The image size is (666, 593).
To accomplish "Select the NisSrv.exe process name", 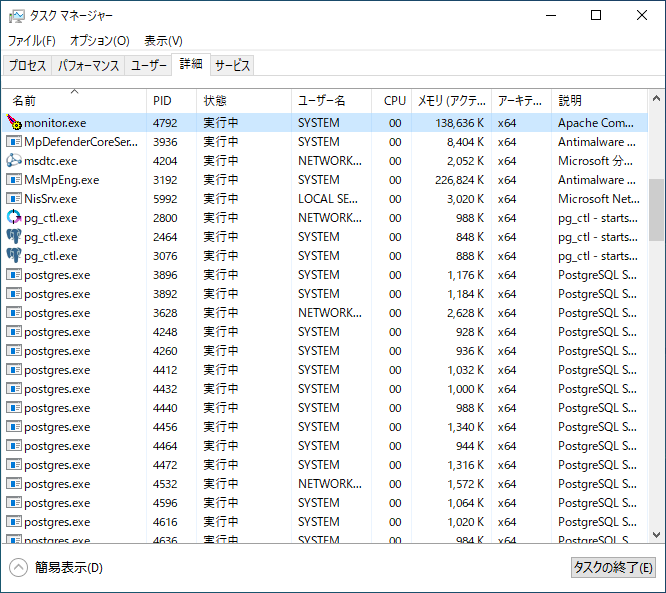I will pos(51,199).
